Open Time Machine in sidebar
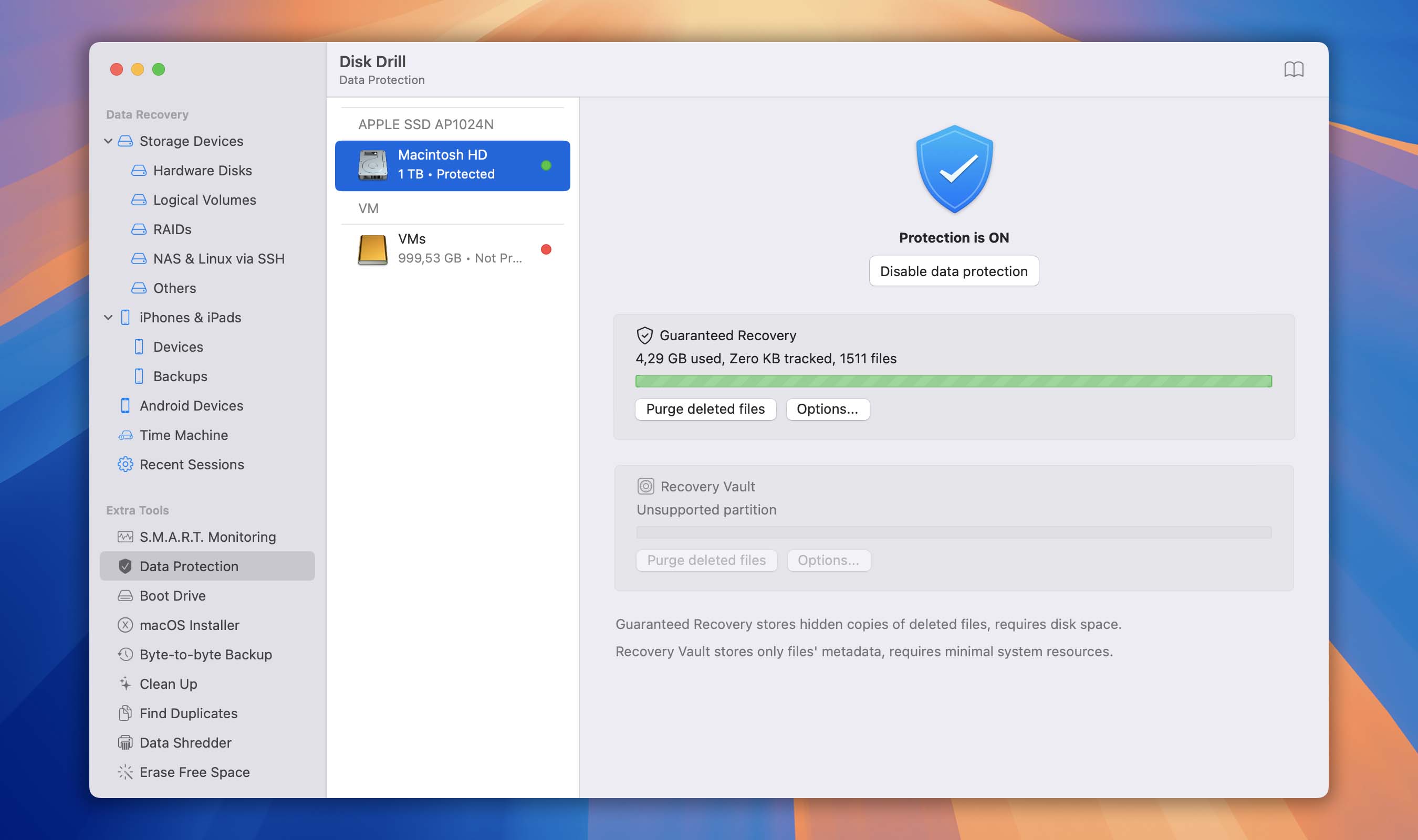1418x840 pixels. [x=183, y=435]
